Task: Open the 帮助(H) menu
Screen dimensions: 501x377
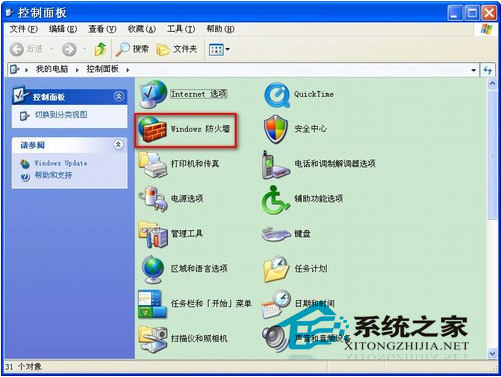Action: [220, 29]
